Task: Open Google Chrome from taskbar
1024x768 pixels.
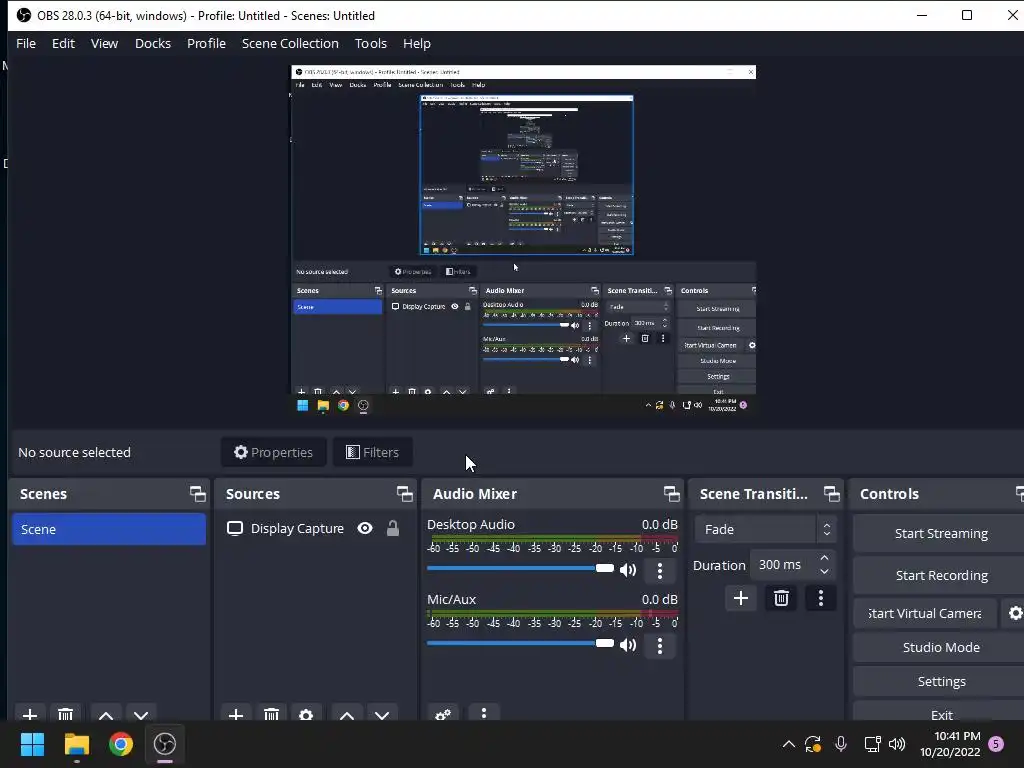Action: click(121, 744)
